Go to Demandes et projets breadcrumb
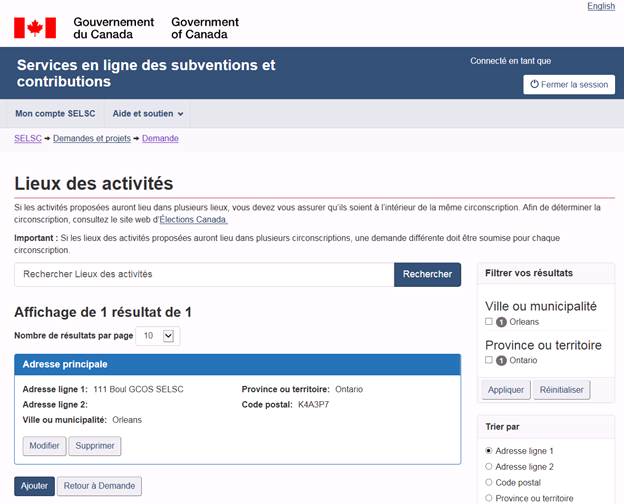624x504 pixels. click(92, 139)
